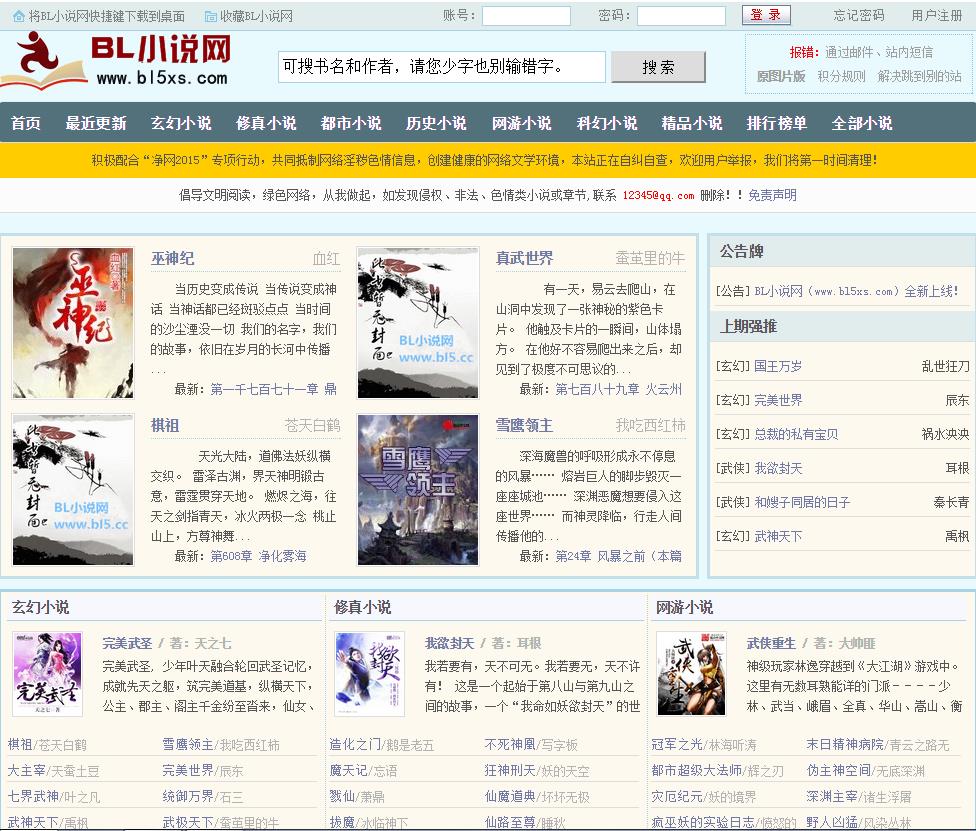
Task: Click the bookmark icon beside 收藏BL小说网
Action: [x=211, y=16]
